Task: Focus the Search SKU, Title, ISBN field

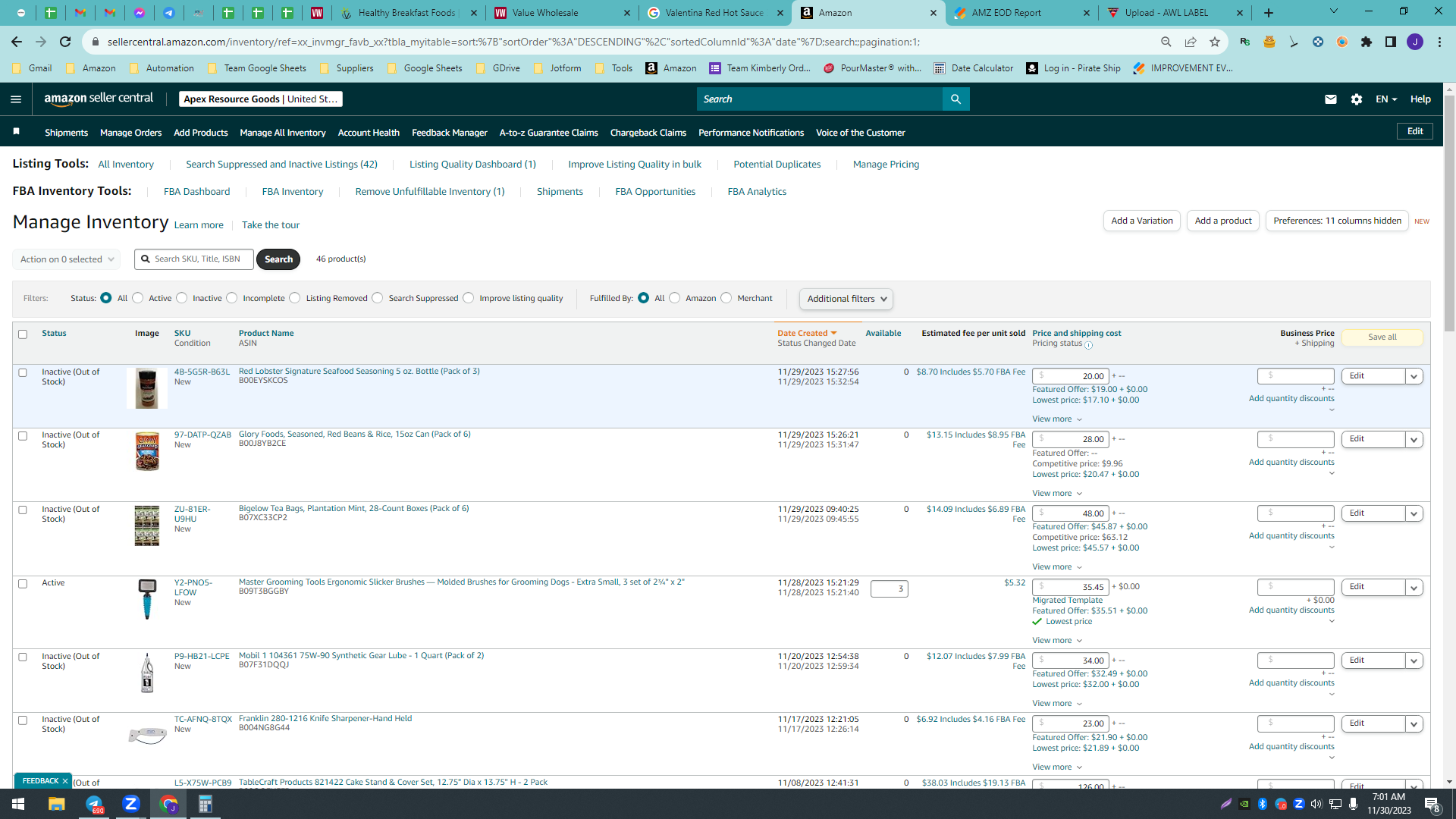Action: pyautogui.click(x=194, y=259)
